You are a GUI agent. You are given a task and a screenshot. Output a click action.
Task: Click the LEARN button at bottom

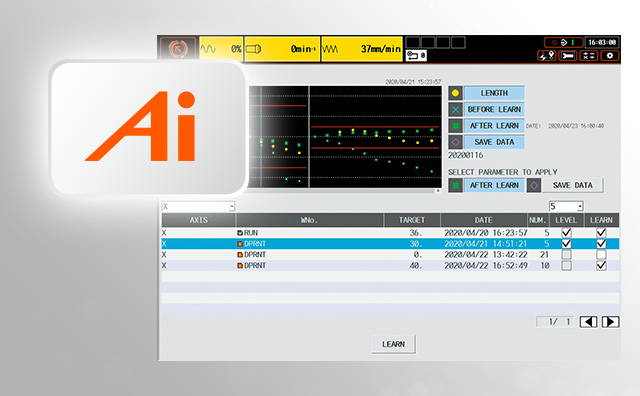[x=393, y=344]
